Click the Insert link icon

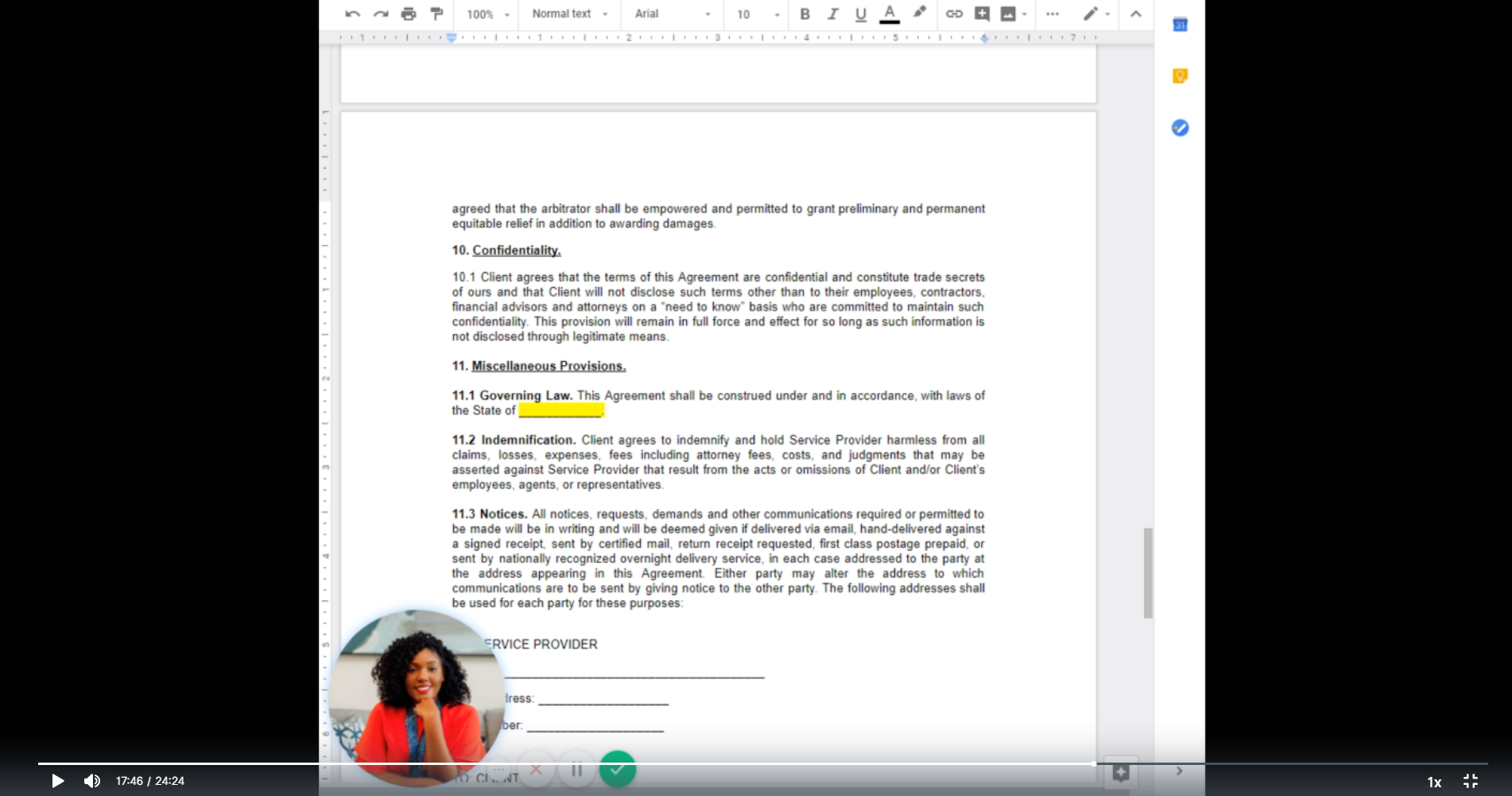954,14
